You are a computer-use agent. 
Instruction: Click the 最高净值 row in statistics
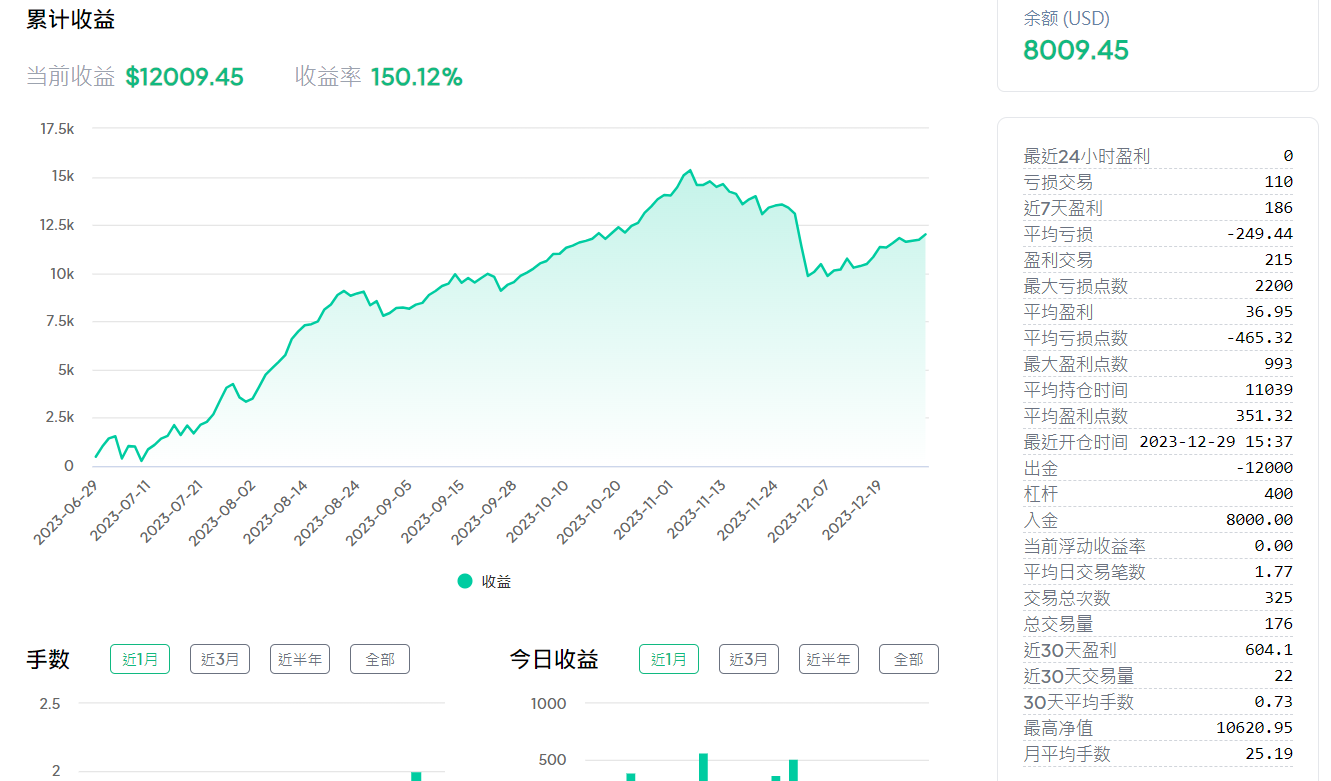coord(1158,728)
